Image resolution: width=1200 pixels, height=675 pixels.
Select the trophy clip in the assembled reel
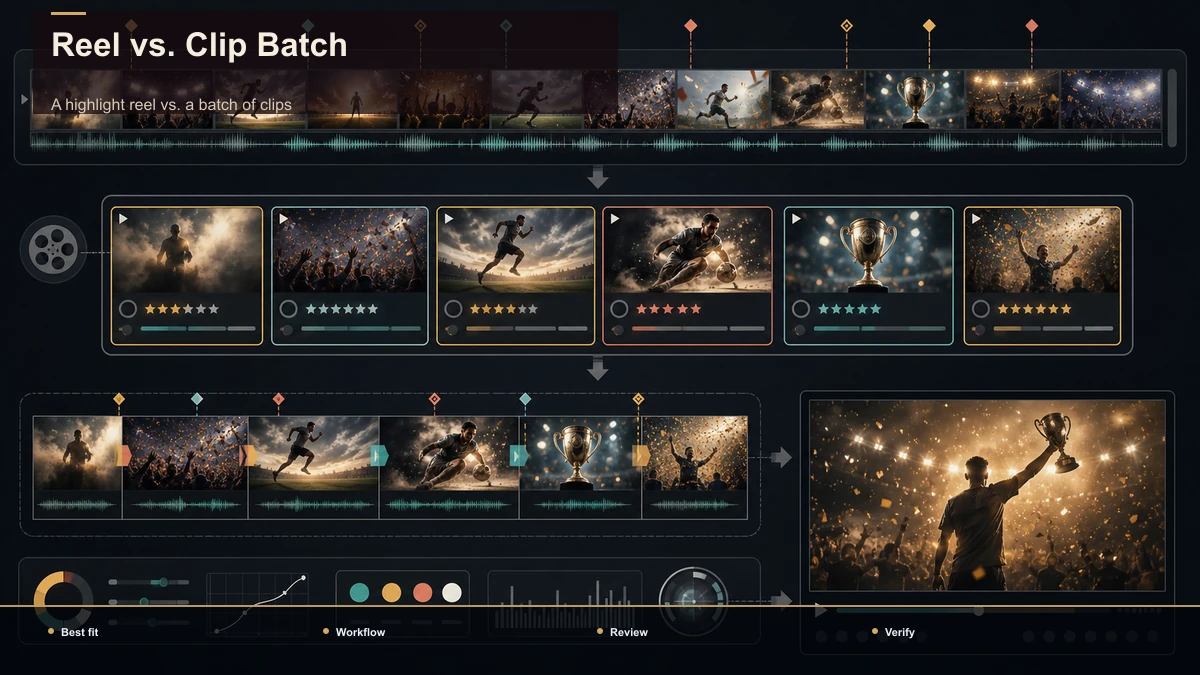click(x=580, y=467)
